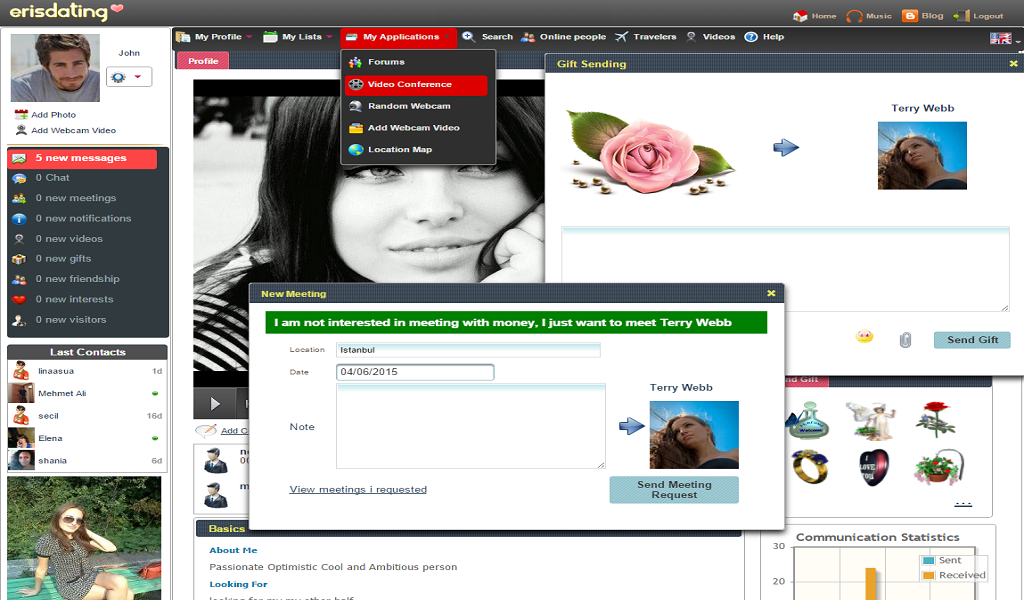The height and width of the screenshot is (600, 1024).
Task: Open the Help icon in navigation bar
Action: point(751,37)
